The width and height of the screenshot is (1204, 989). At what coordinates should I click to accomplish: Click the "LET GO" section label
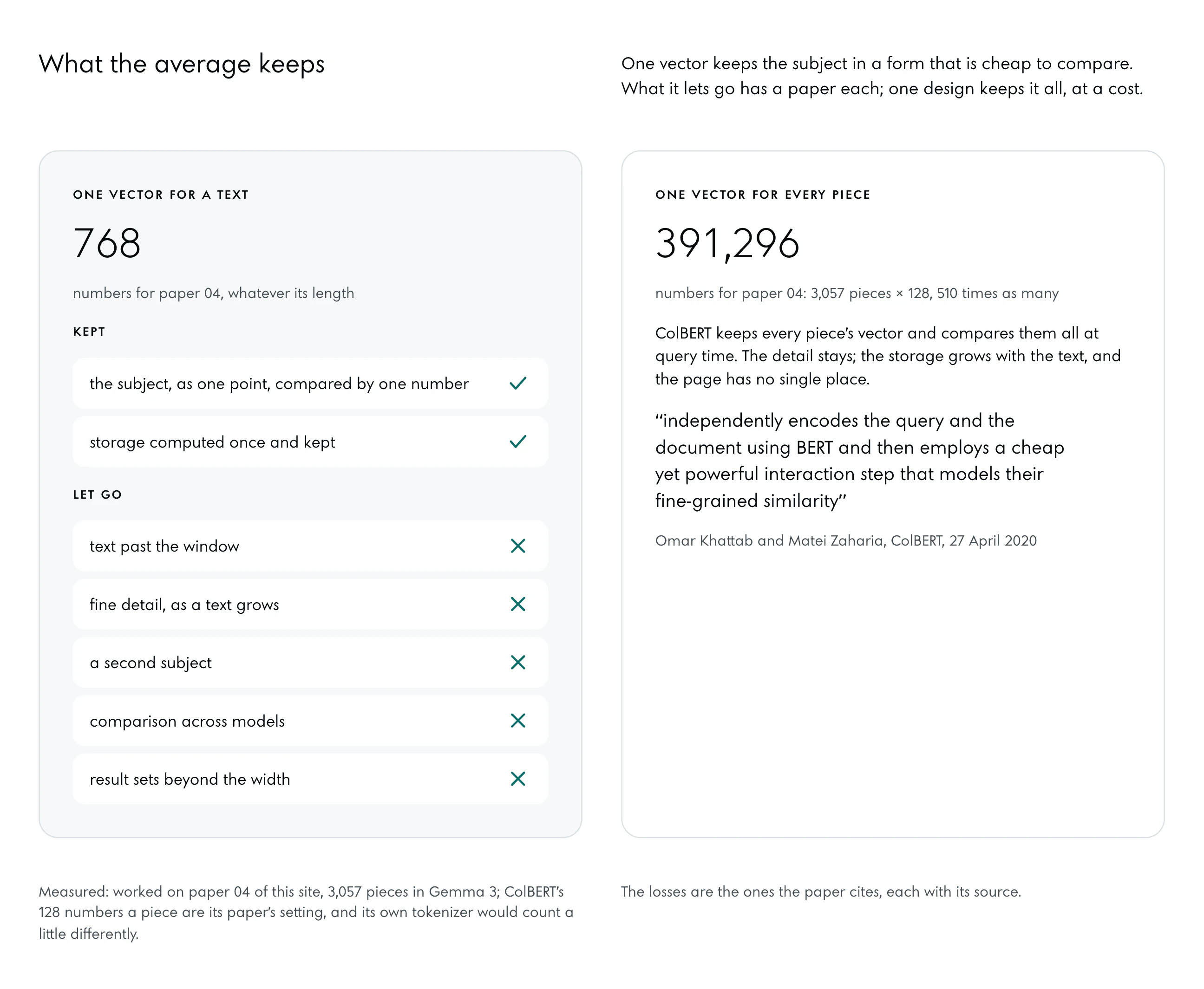coord(98,494)
